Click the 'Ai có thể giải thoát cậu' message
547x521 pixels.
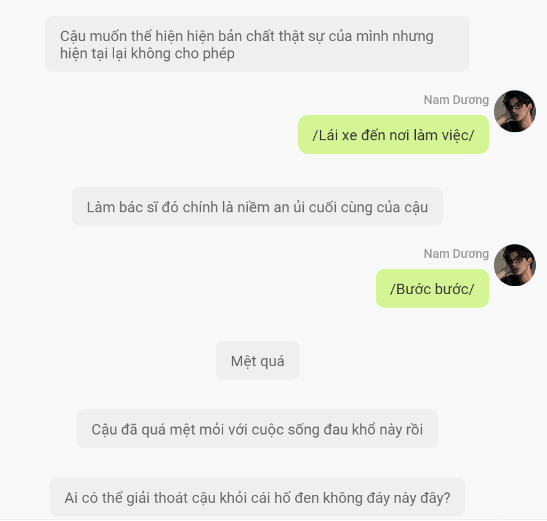coord(257,497)
